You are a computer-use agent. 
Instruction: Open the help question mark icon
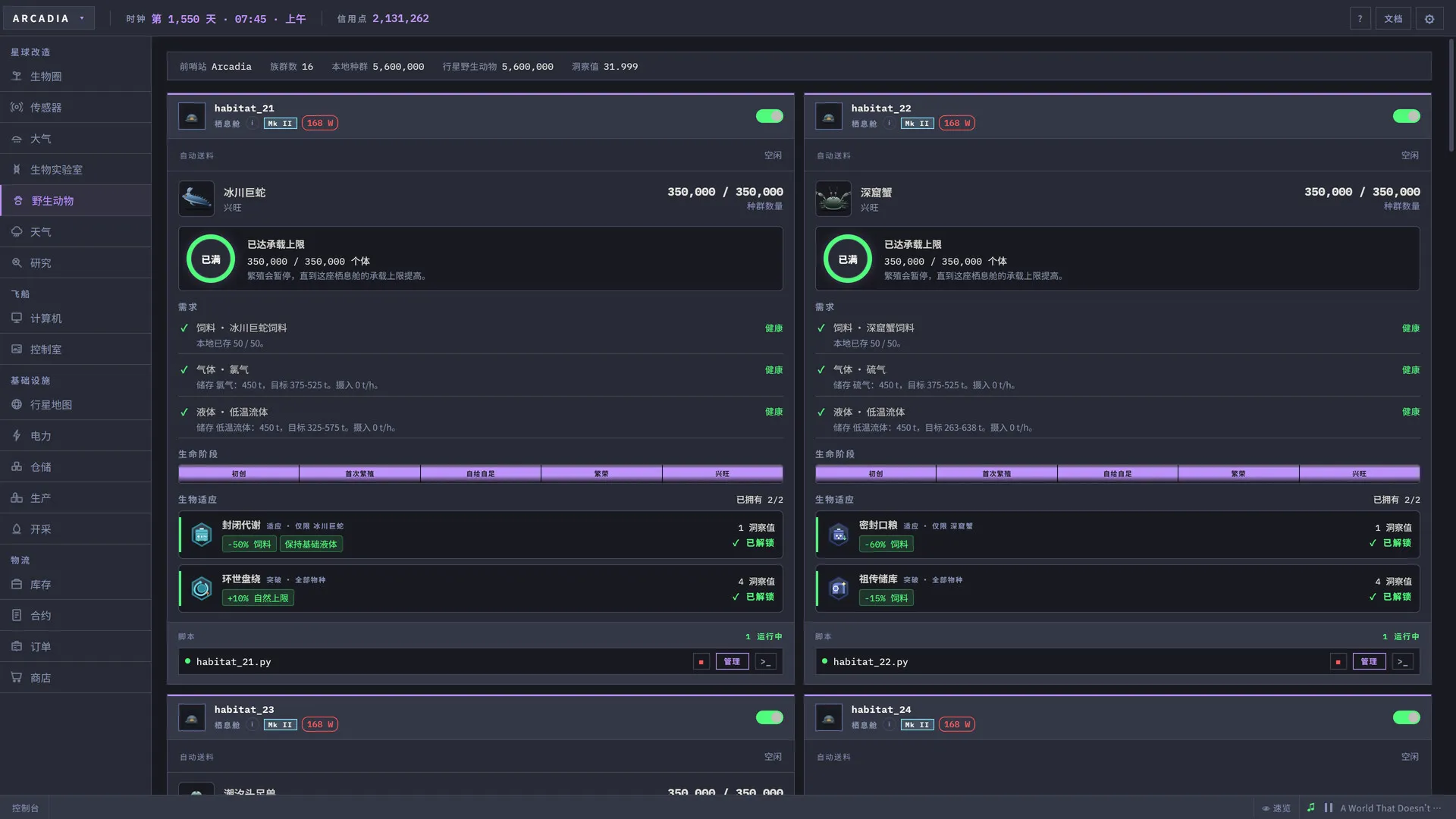point(1360,18)
